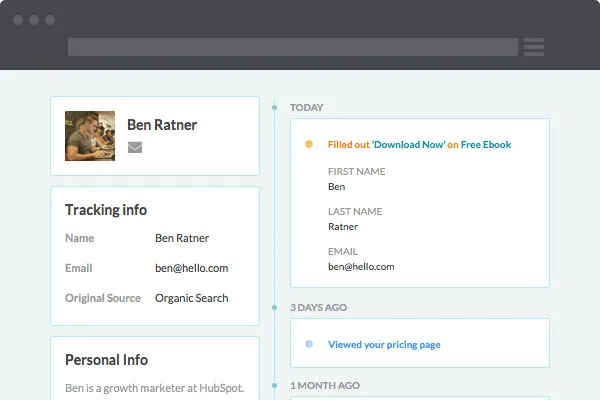Click the blue dot beside pricing page event
Viewport: 600px width, 400px height.
pos(308,345)
